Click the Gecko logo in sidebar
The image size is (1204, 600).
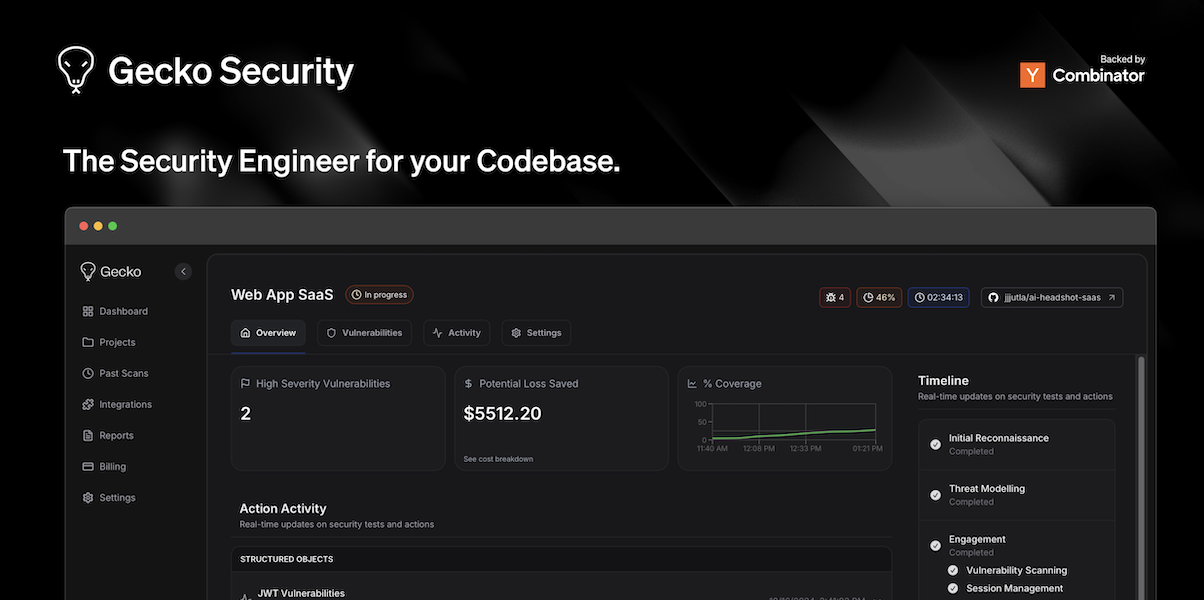111,272
